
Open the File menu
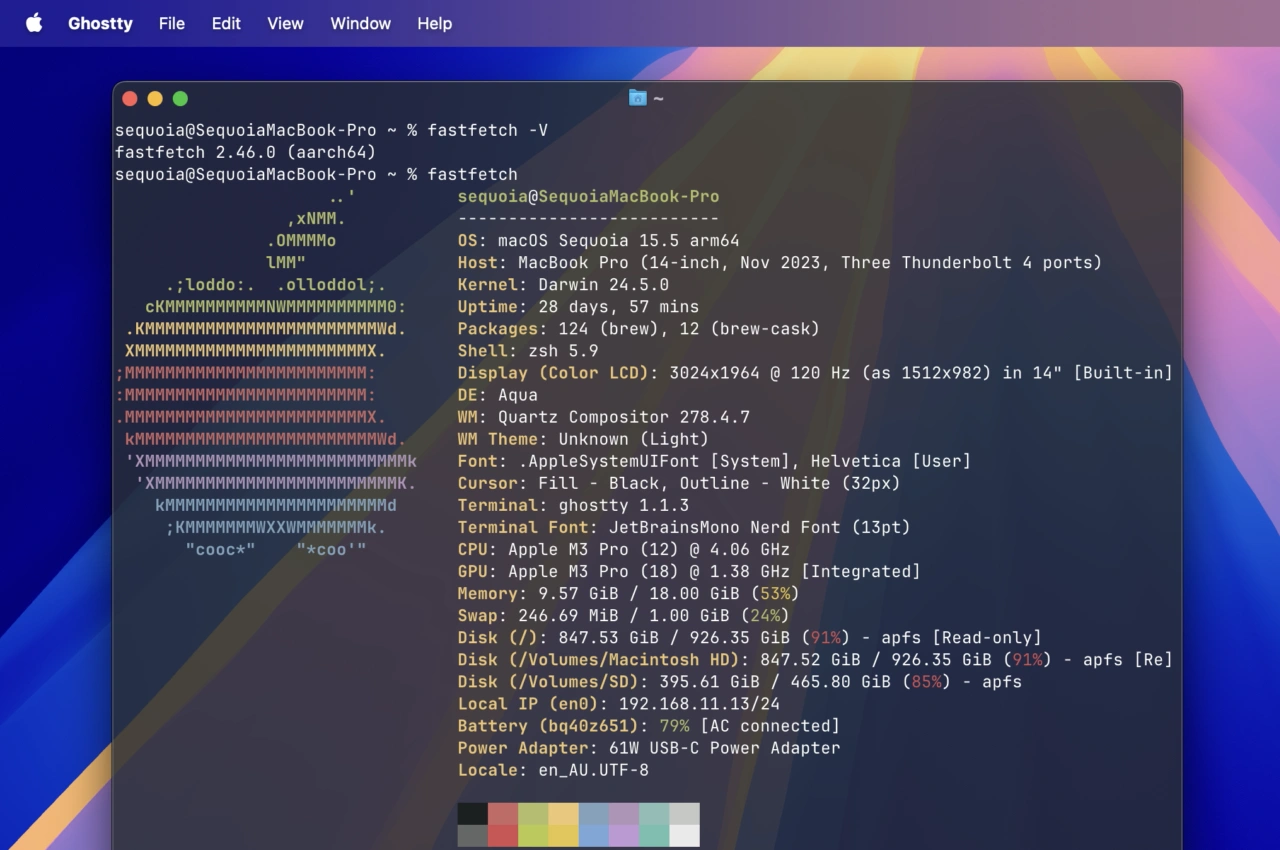pyautogui.click(x=172, y=23)
